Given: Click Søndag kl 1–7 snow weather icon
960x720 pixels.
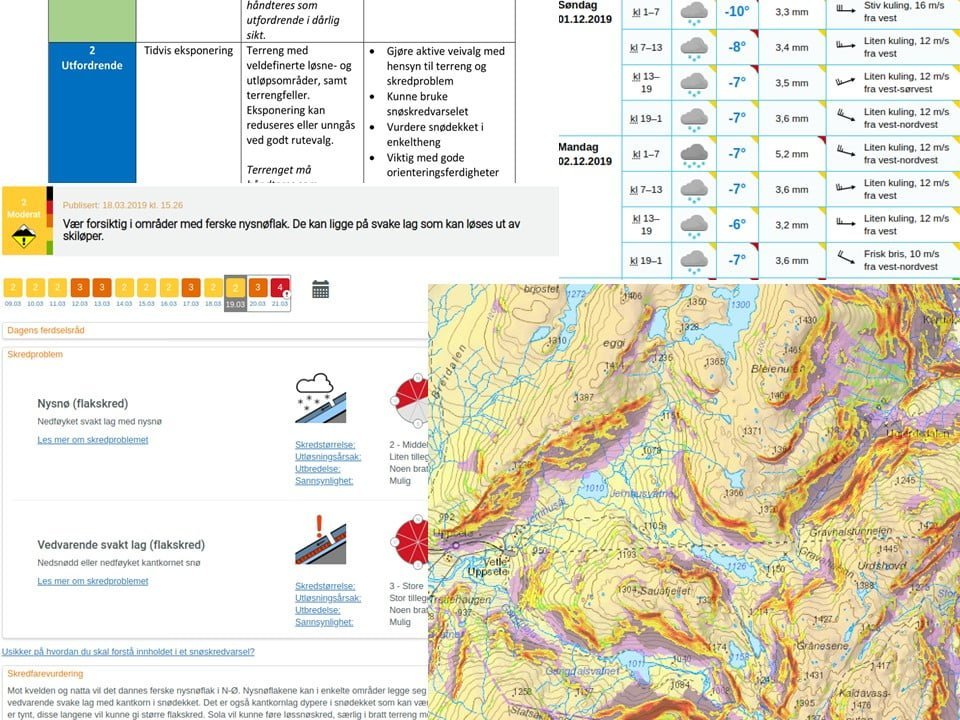Looking at the screenshot, I should 694,13.
